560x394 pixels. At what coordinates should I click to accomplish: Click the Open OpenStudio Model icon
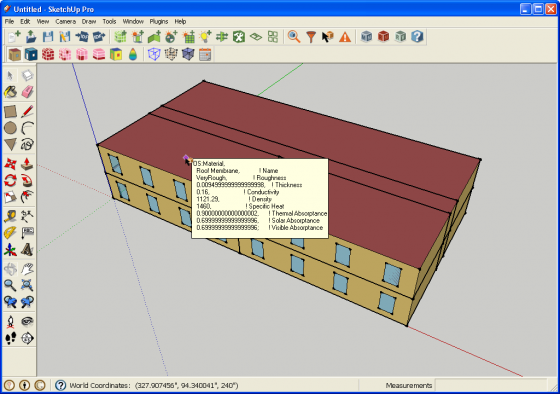tap(31, 37)
